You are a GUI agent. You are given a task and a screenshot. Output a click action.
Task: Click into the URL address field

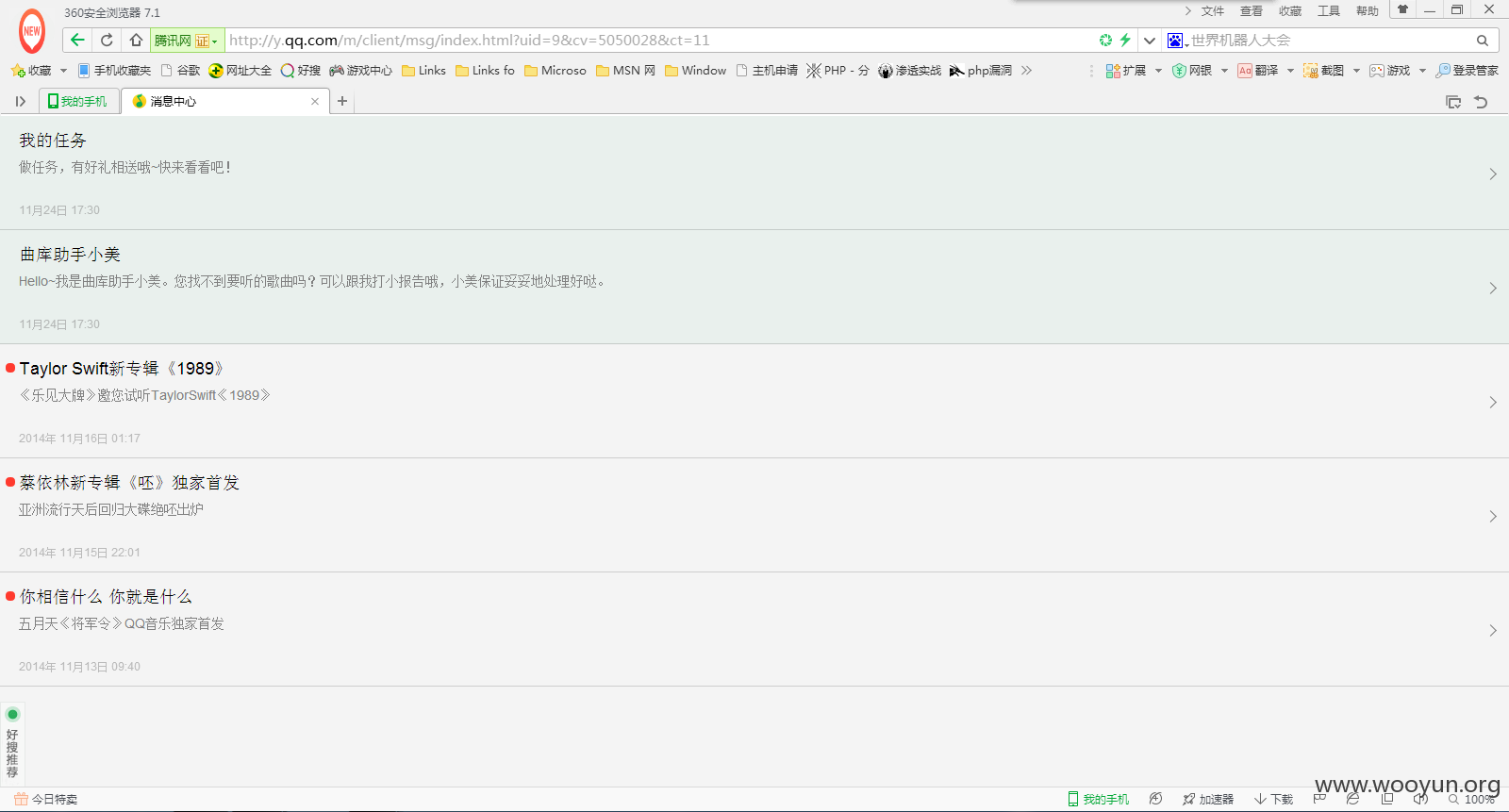658,41
